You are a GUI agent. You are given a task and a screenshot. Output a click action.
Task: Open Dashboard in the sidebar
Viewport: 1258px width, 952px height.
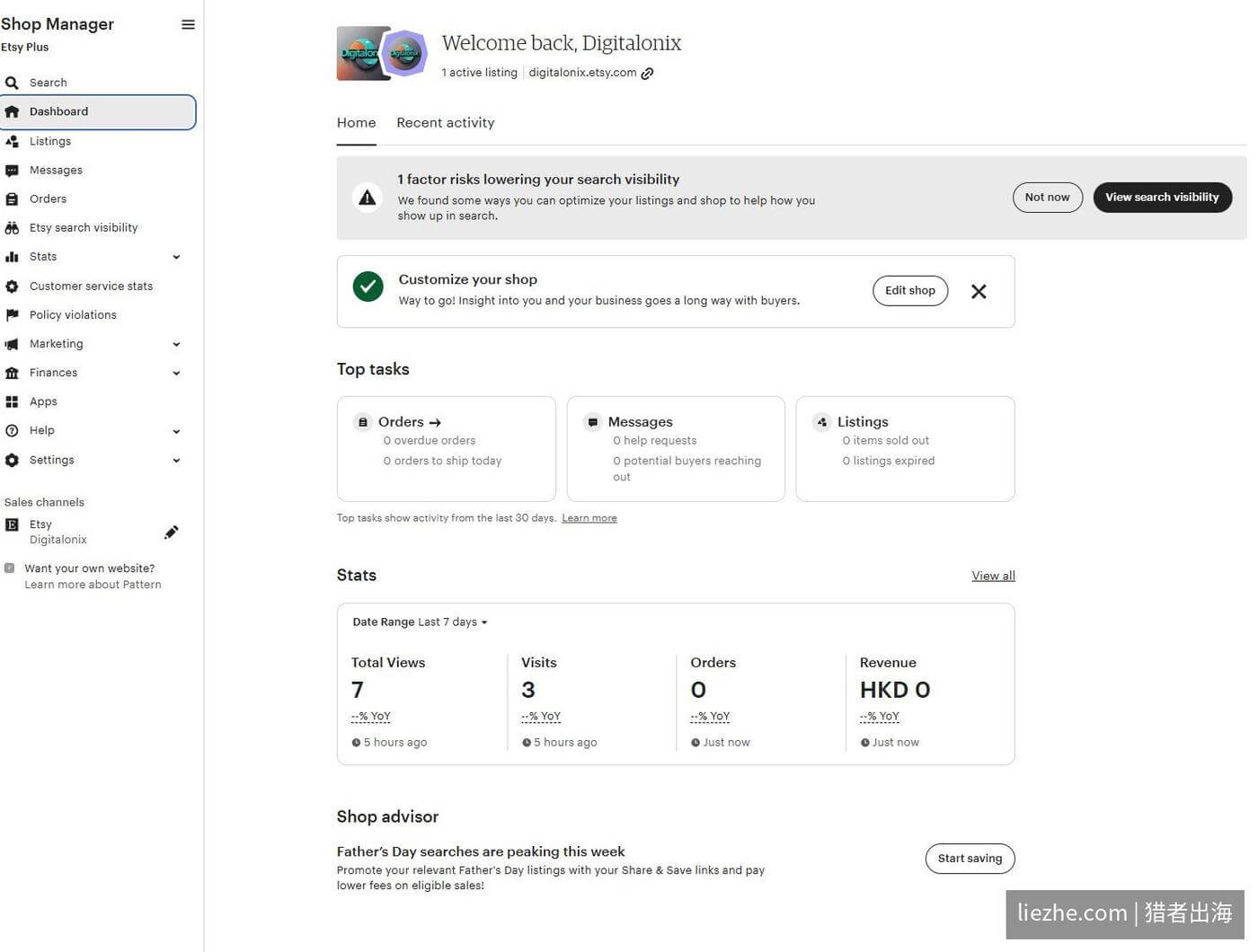98,112
